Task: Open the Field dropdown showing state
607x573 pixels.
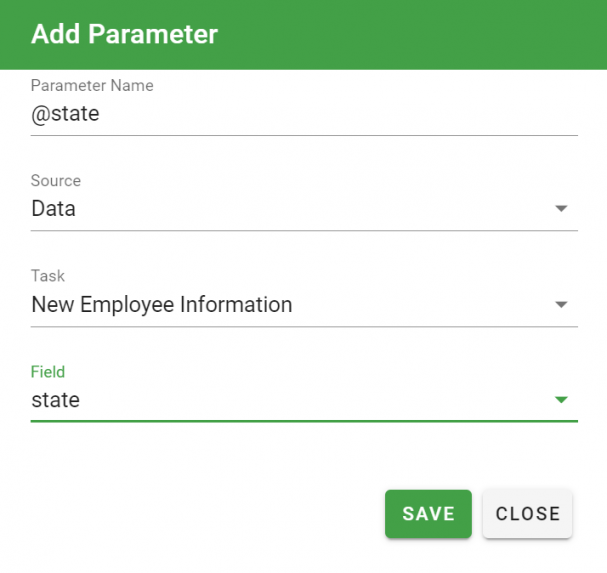Action: click(x=304, y=400)
